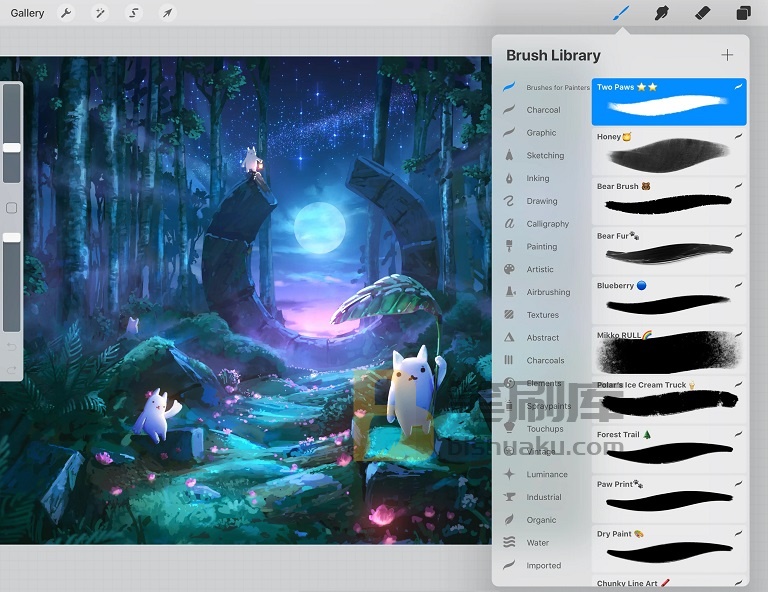Select the Transform arrow tool

click(x=168, y=13)
